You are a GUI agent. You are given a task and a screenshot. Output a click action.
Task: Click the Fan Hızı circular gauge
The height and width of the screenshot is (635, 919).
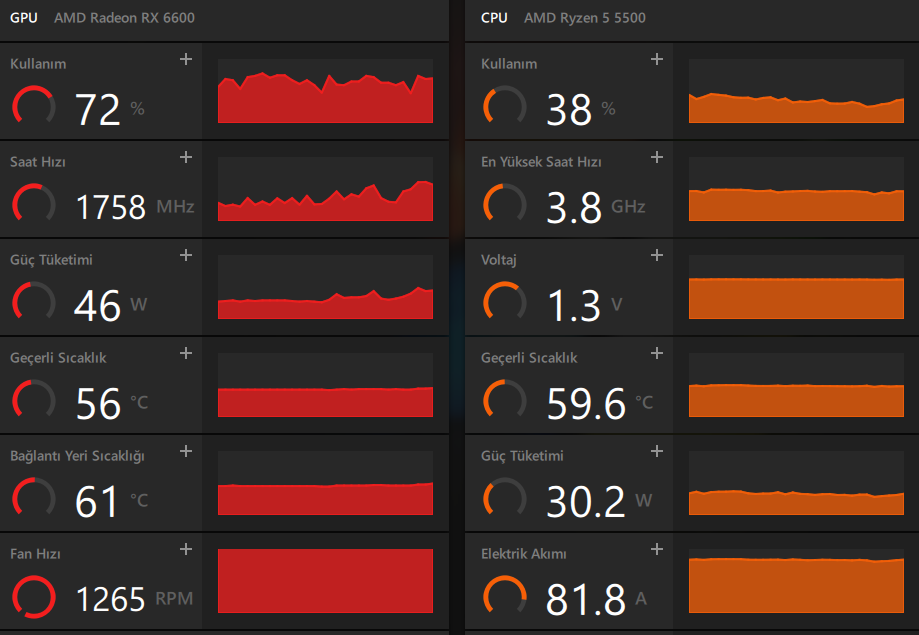(33, 598)
